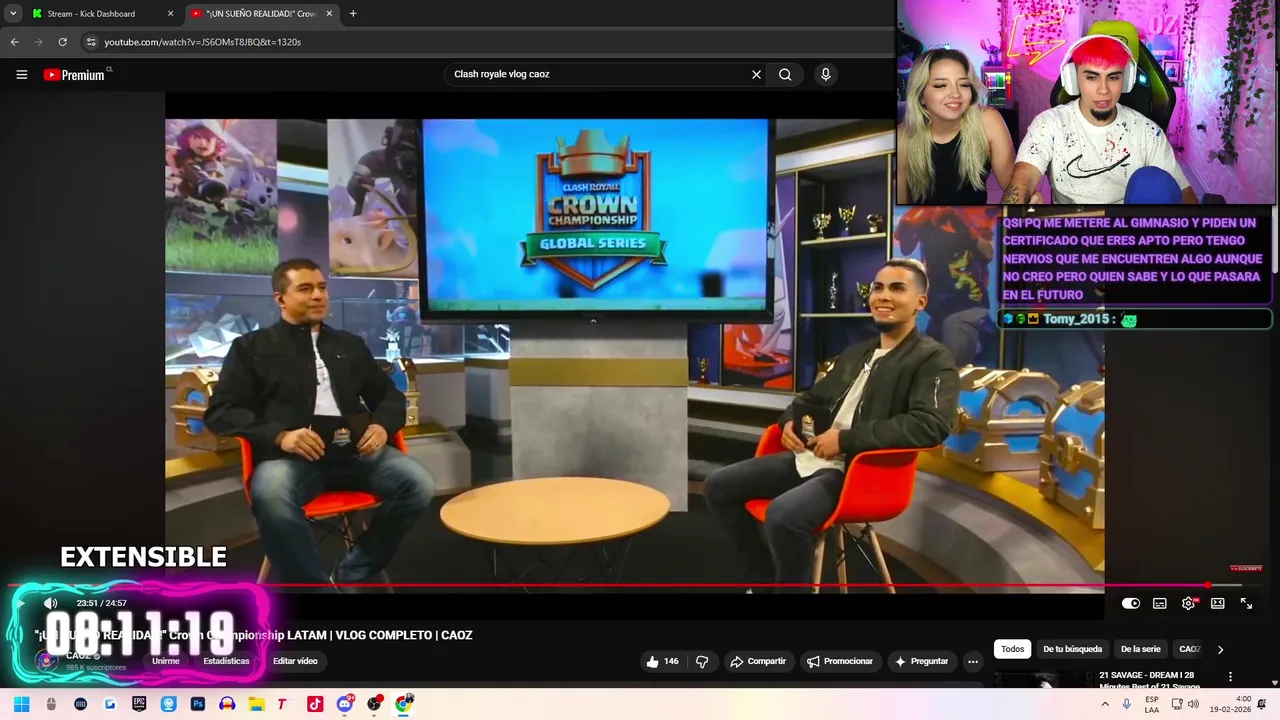This screenshot has width=1280, height=720.
Task: Open Discord from the taskbar
Action: click(345, 704)
